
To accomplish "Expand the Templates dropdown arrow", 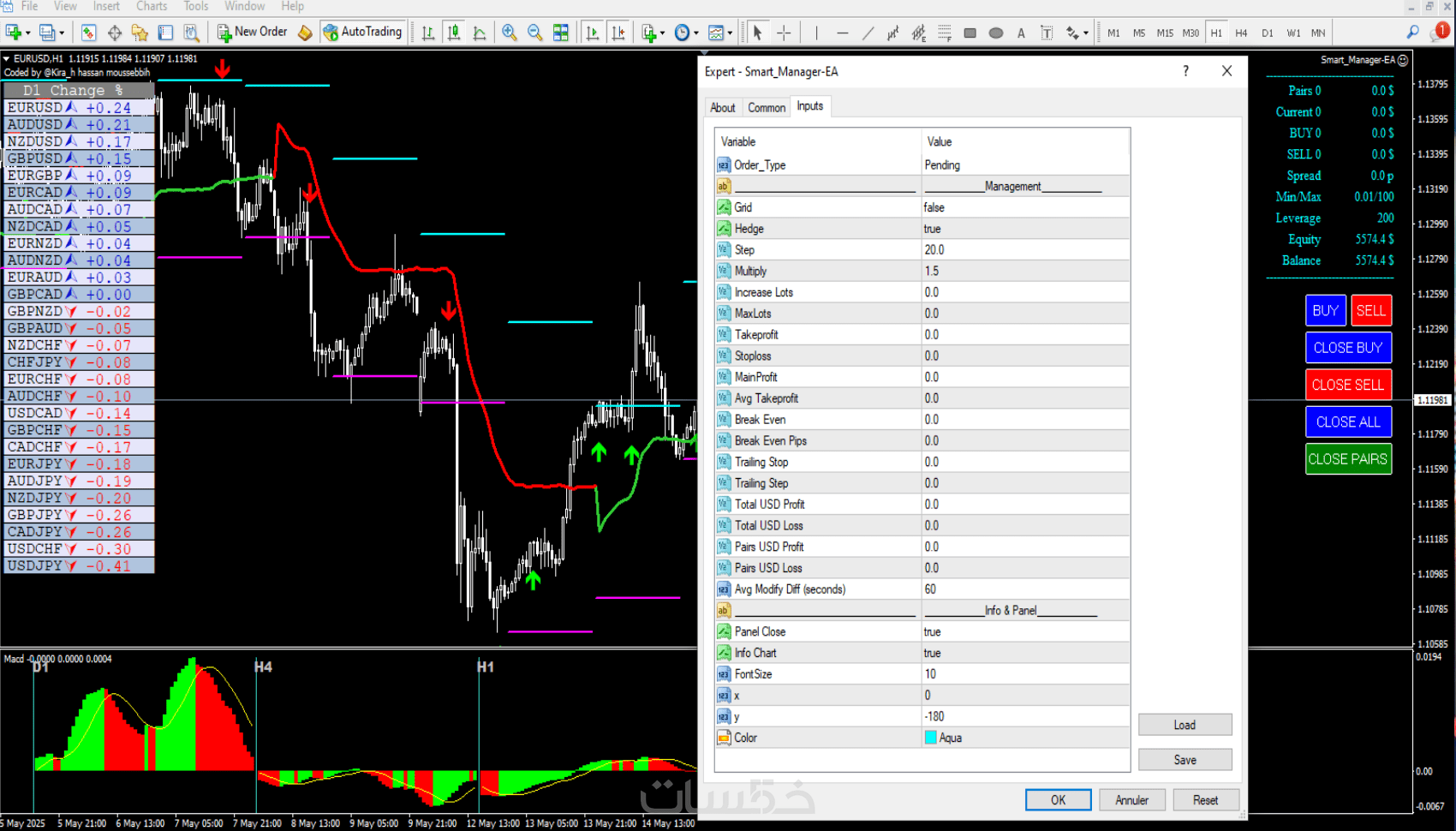I will pyautogui.click(x=730, y=33).
